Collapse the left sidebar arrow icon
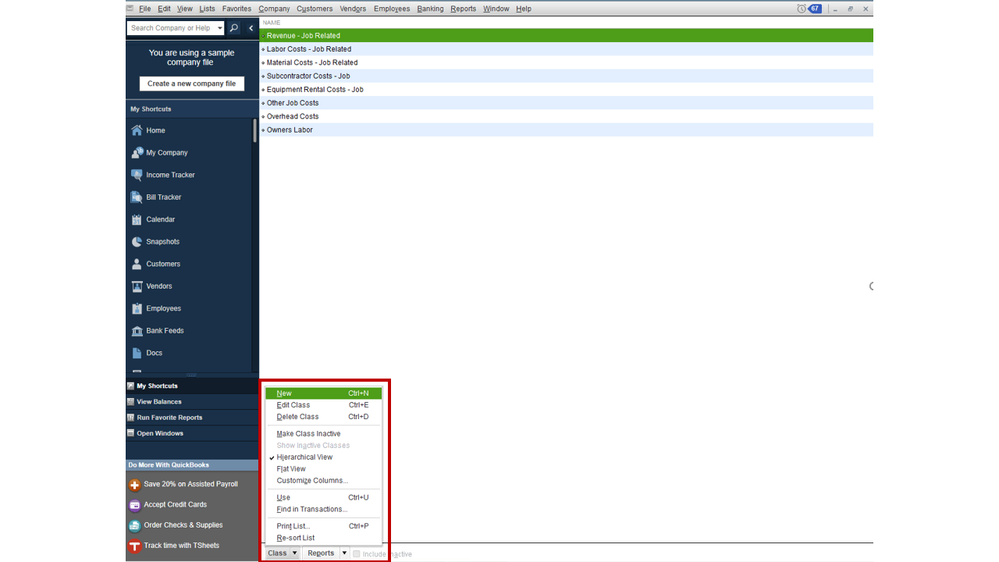The image size is (999, 562). coord(251,28)
